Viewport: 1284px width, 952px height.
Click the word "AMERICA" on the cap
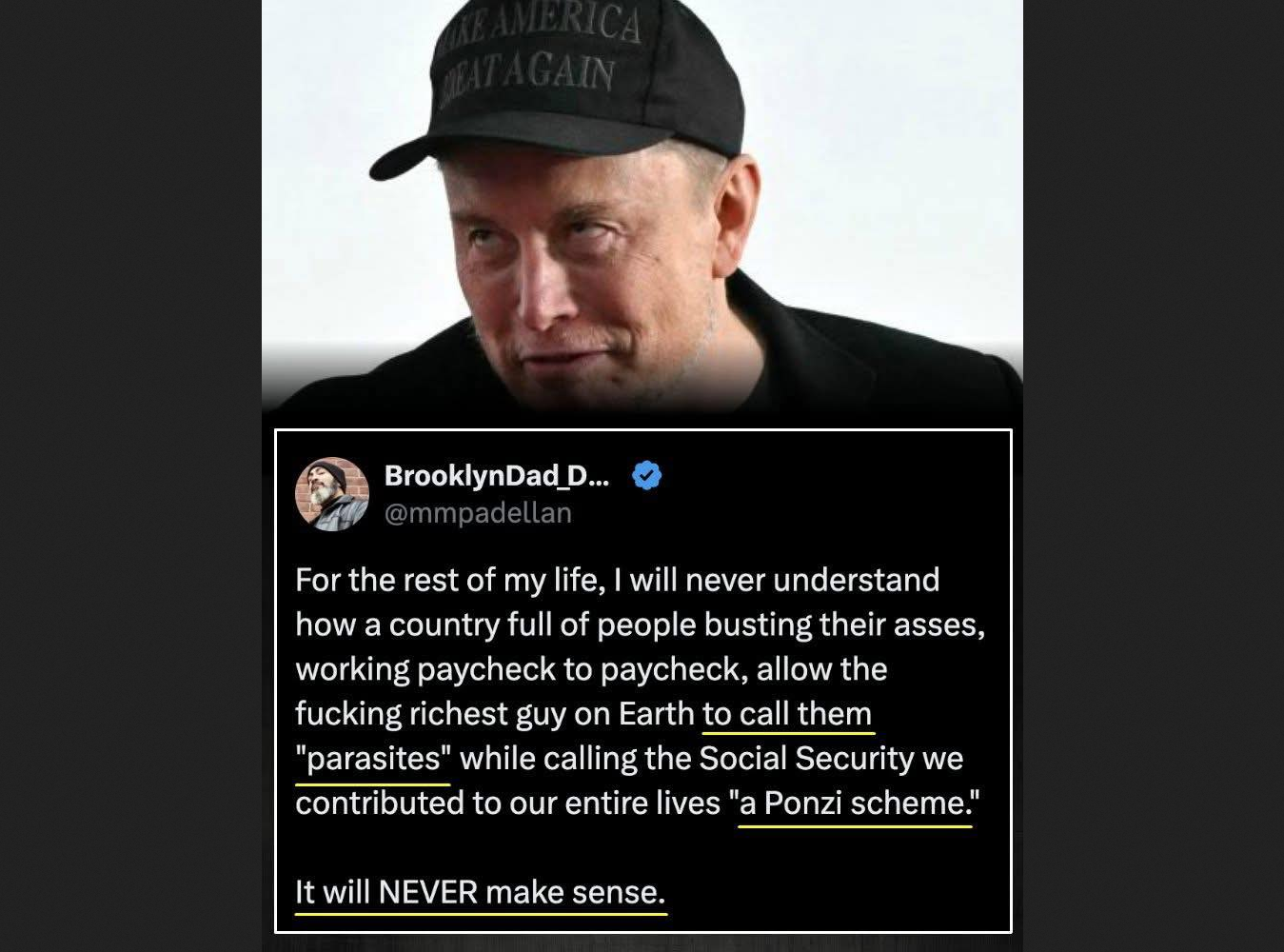point(573,23)
